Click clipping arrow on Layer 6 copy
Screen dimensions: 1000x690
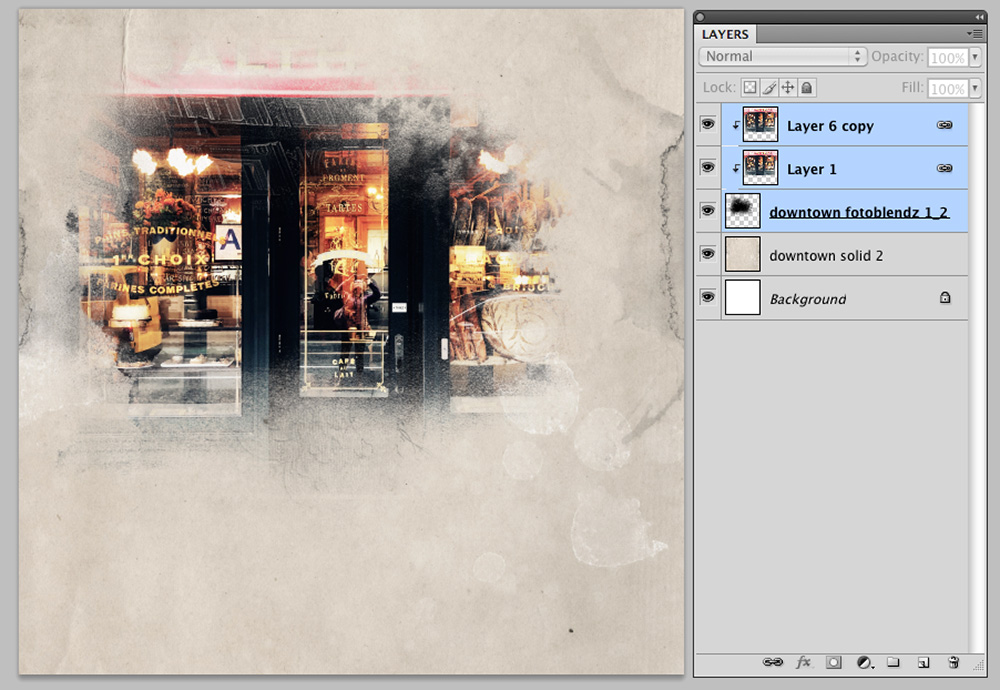[x=735, y=126]
